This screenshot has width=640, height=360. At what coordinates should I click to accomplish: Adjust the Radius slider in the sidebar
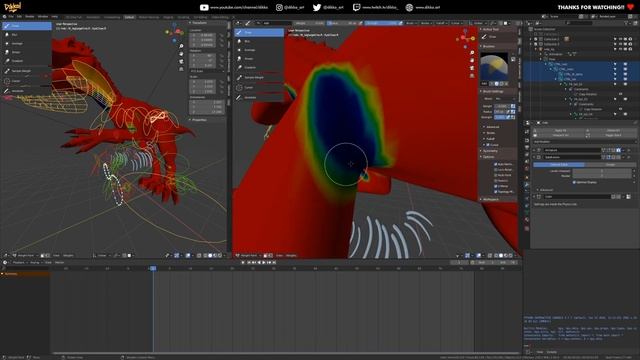[500, 111]
